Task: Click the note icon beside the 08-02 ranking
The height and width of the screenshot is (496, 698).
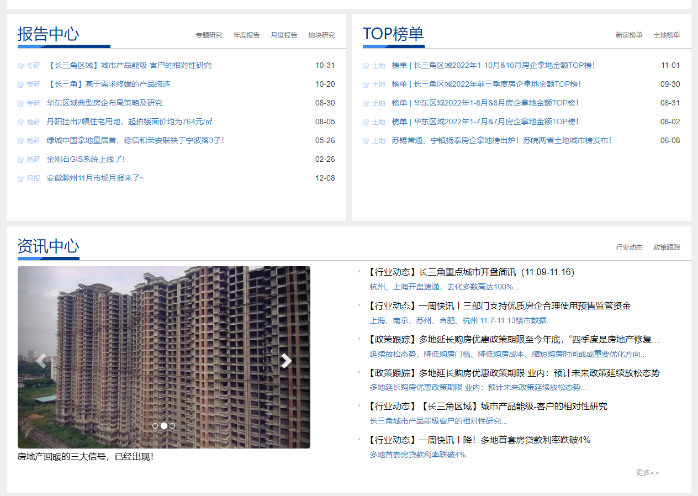Action: (x=366, y=122)
